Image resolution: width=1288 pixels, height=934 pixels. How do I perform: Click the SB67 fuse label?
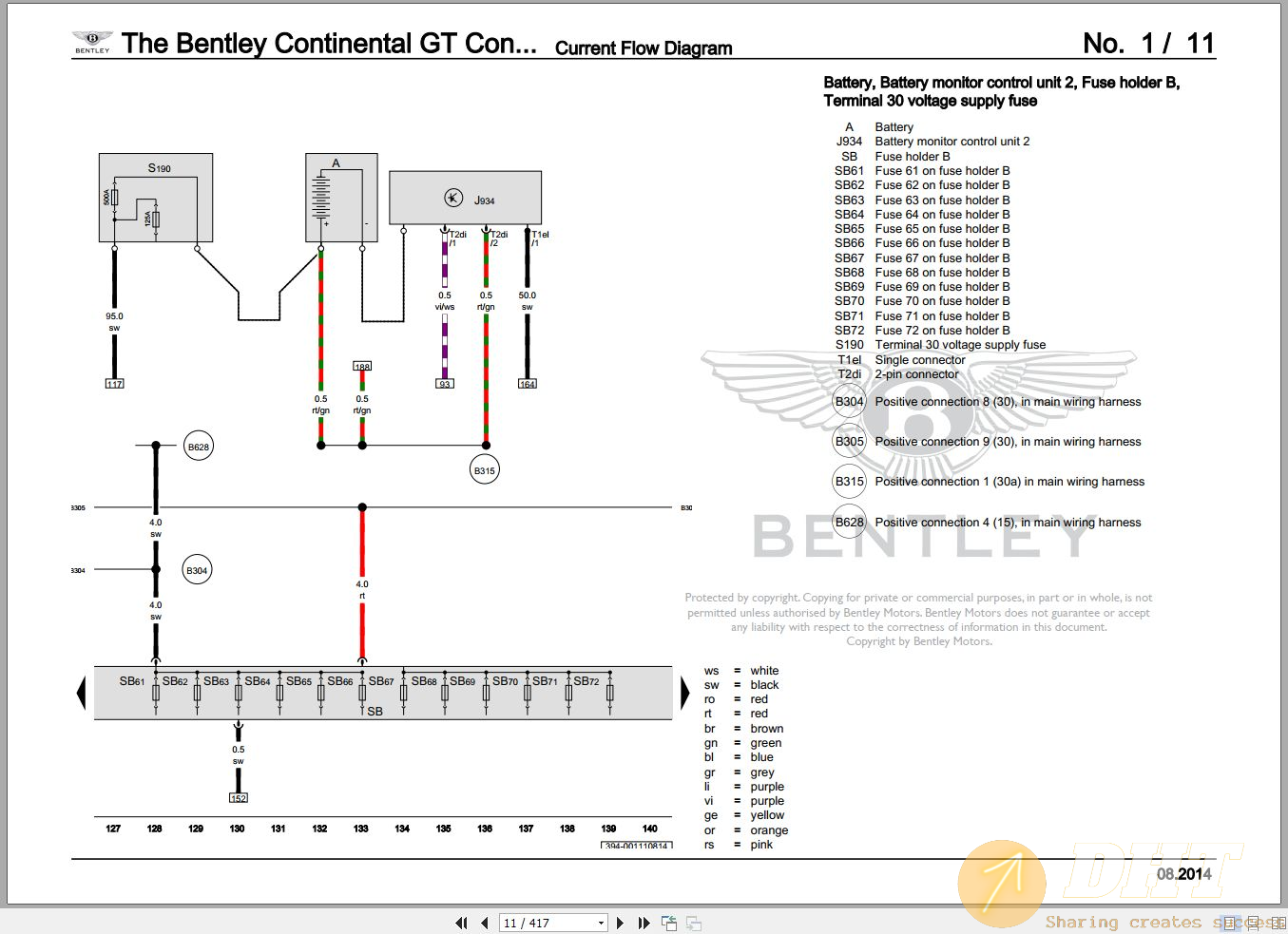coord(381,681)
